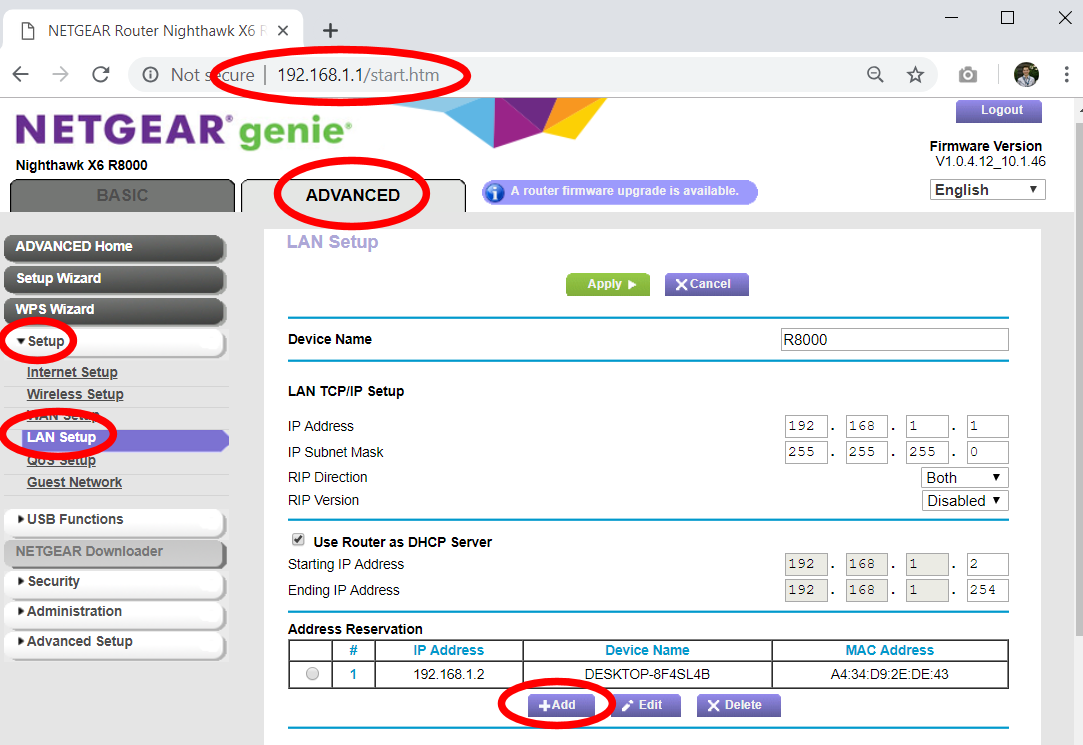Open the RIP Direction dropdown
The height and width of the screenshot is (745, 1083).
coord(964,478)
